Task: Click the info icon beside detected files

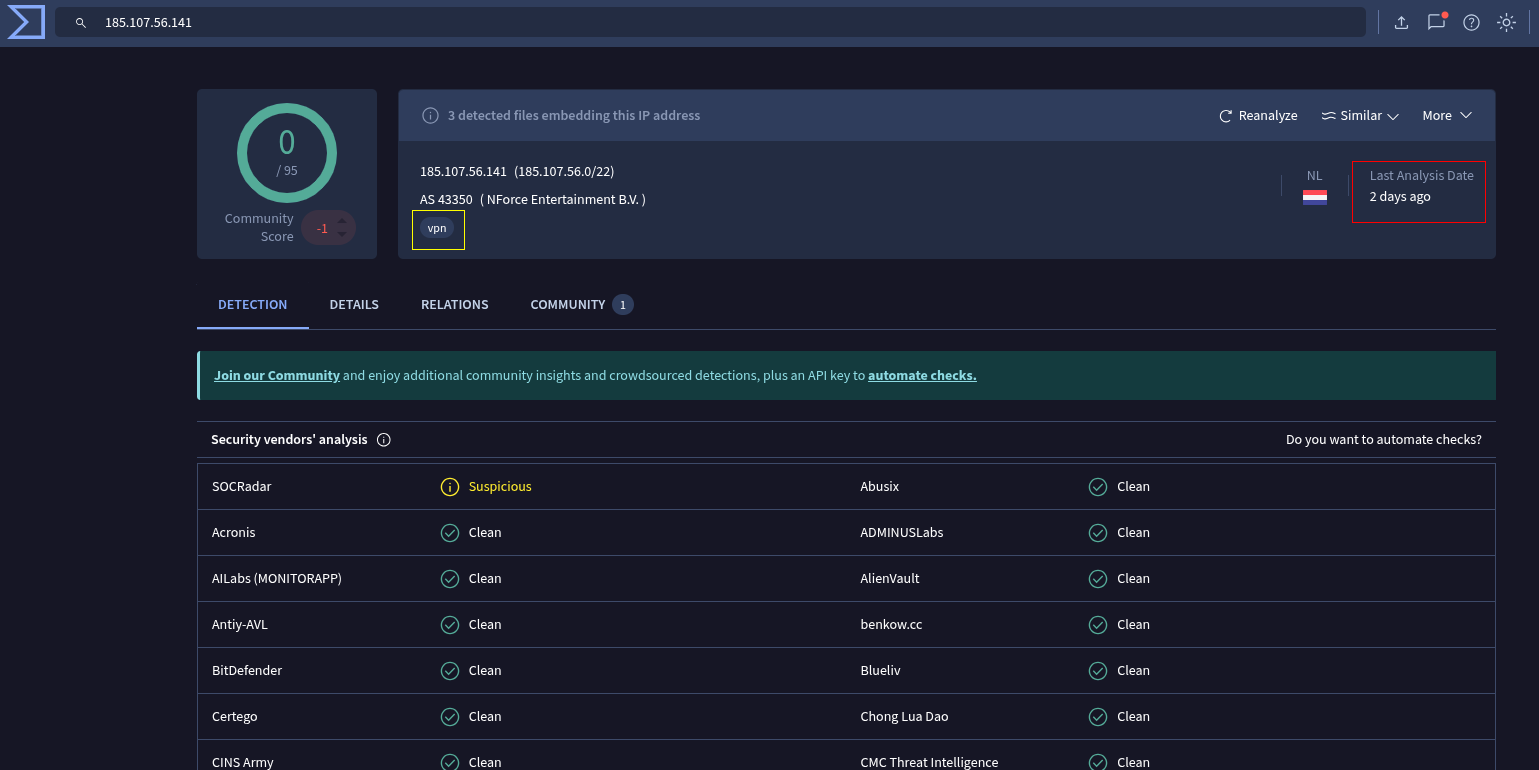Action: (x=431, y=116)
